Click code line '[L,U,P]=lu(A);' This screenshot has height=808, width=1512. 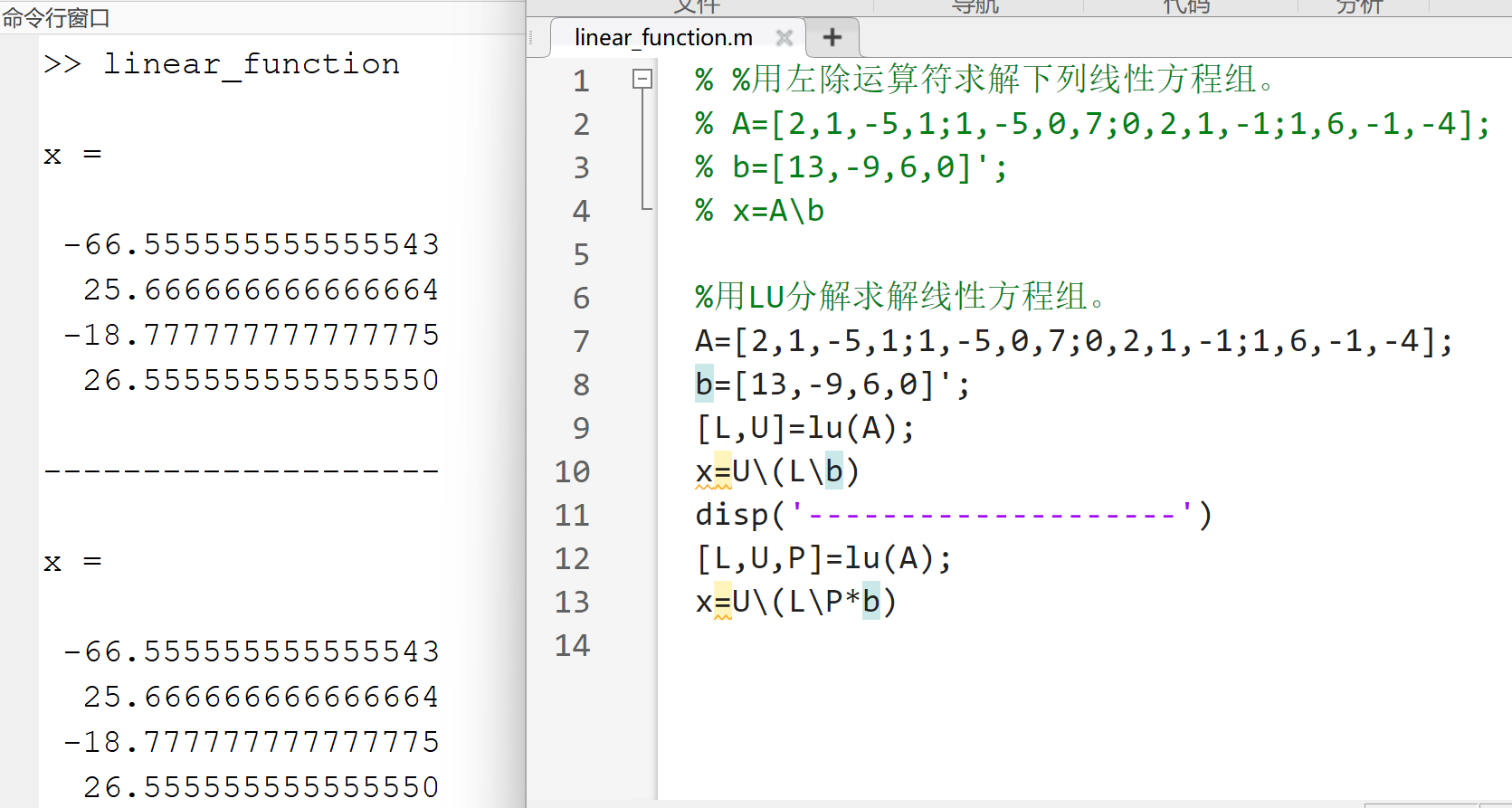[823, 558]
